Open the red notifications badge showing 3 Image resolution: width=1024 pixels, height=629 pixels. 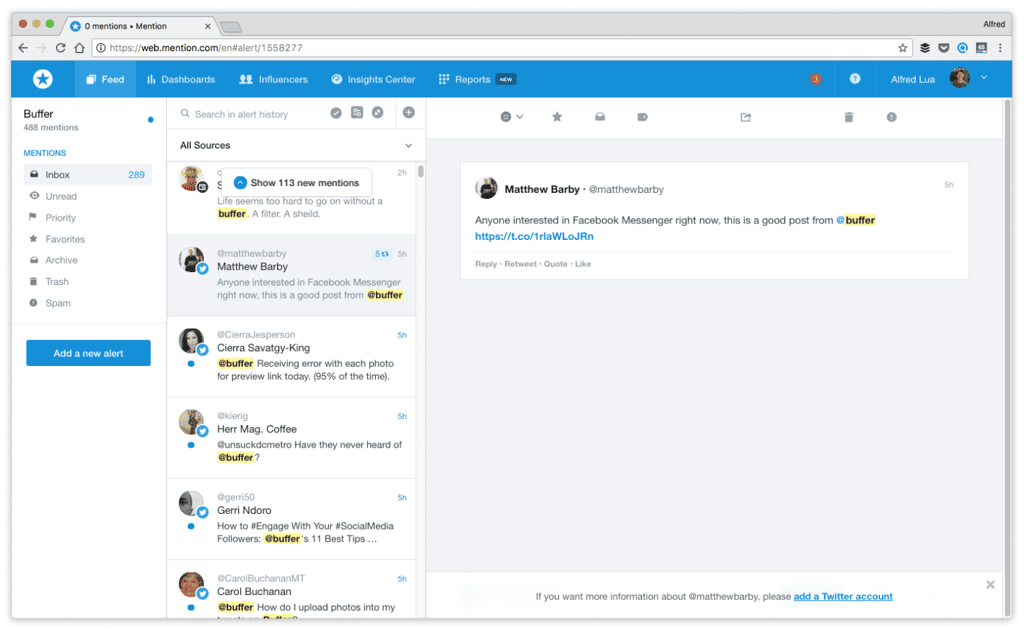[815, 79]
